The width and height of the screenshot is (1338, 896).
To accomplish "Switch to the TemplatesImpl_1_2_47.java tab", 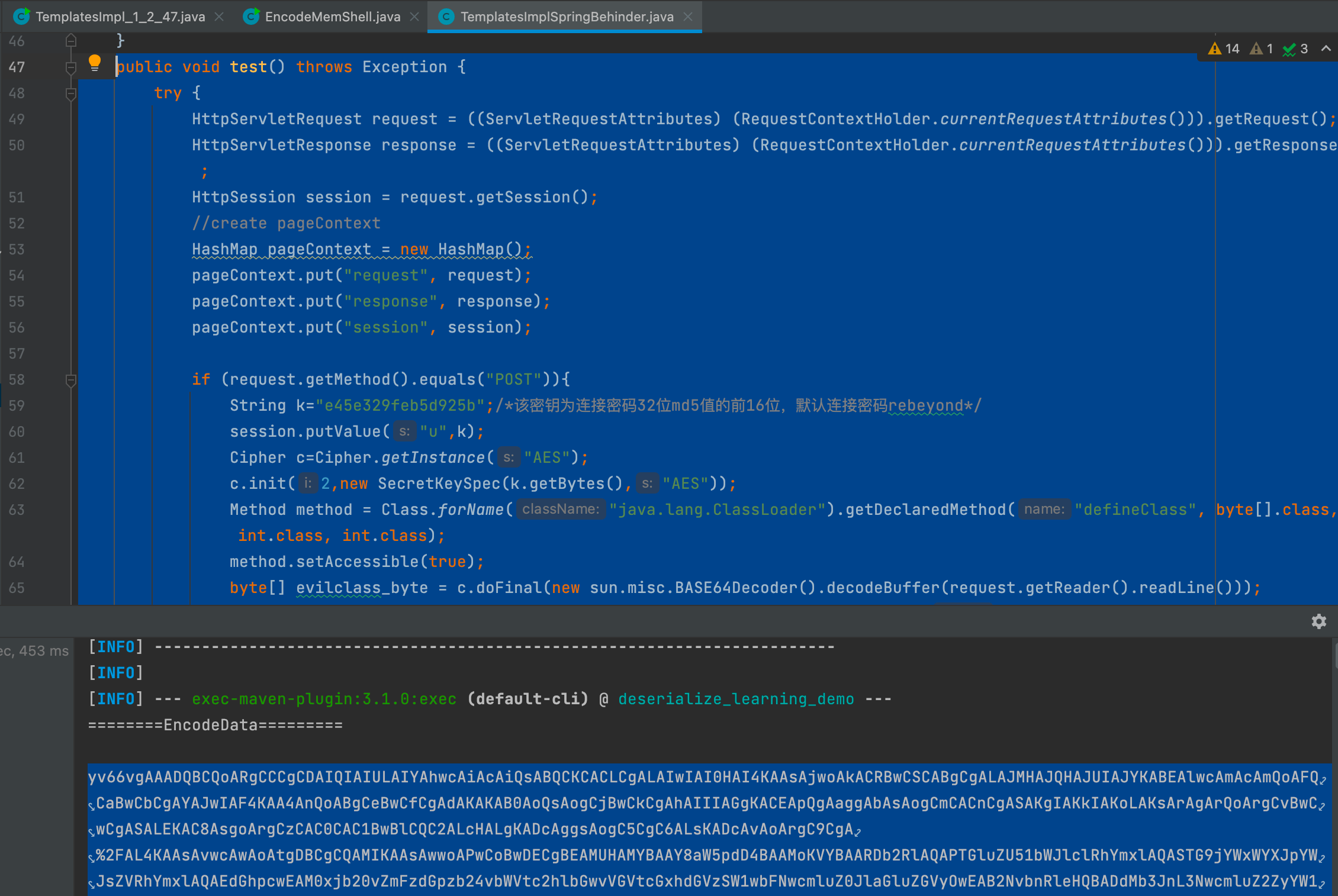I will point(120,17).
